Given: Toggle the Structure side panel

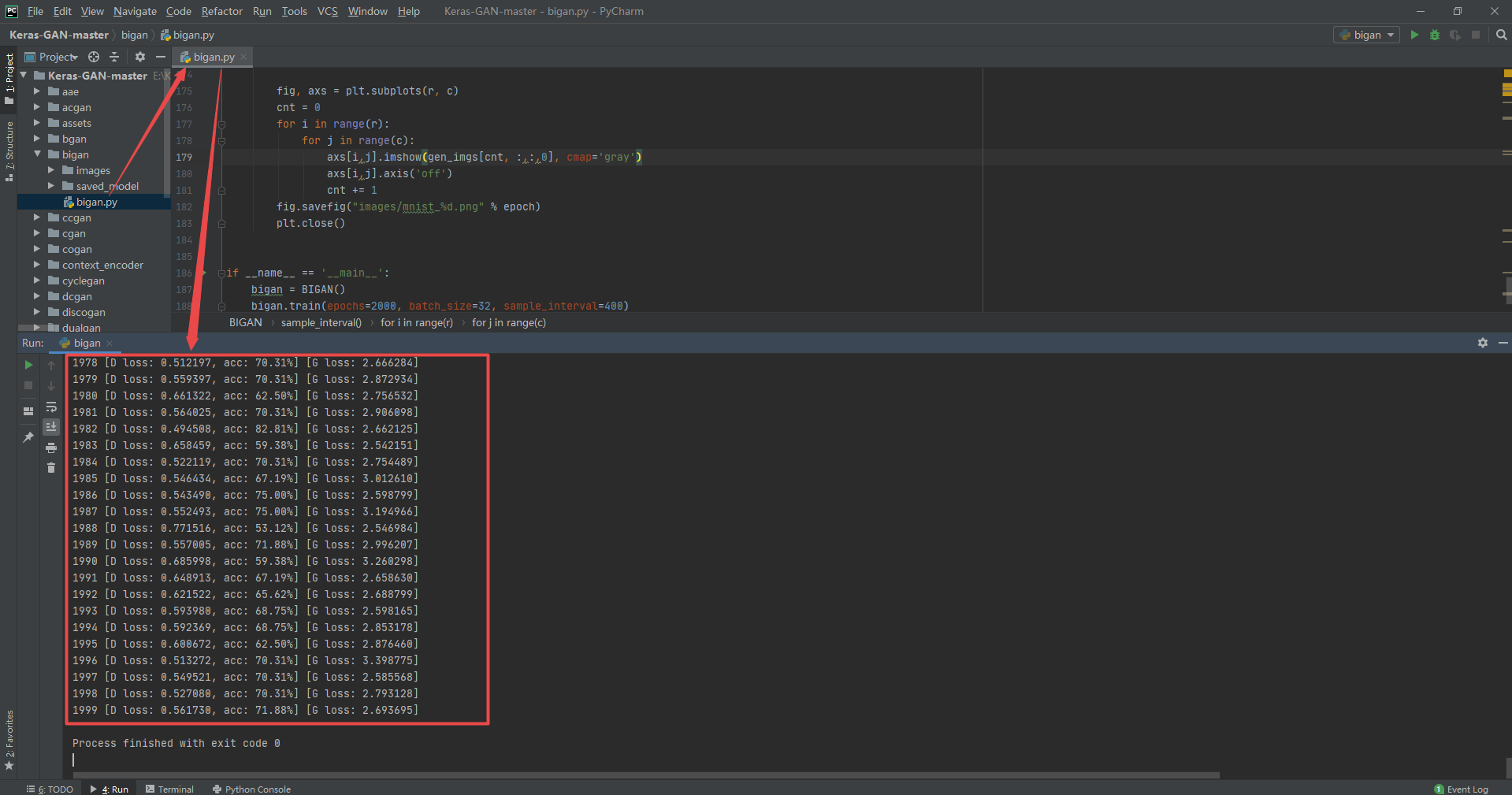Looking at the screenshot, I should [9, 151].
